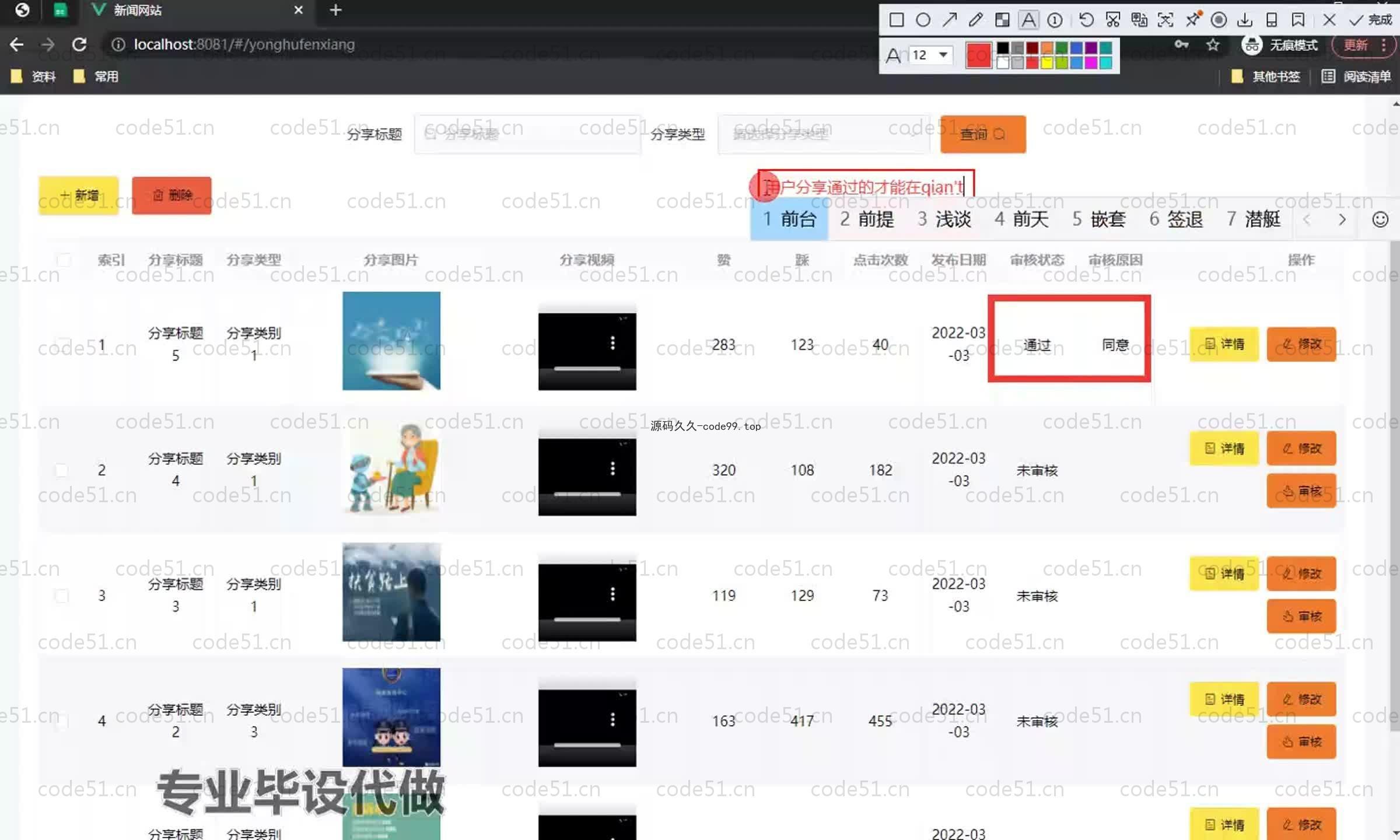Click the scissors crop icon
Viewport: 1400px width, 840px height.
(x=1112, y=20)
